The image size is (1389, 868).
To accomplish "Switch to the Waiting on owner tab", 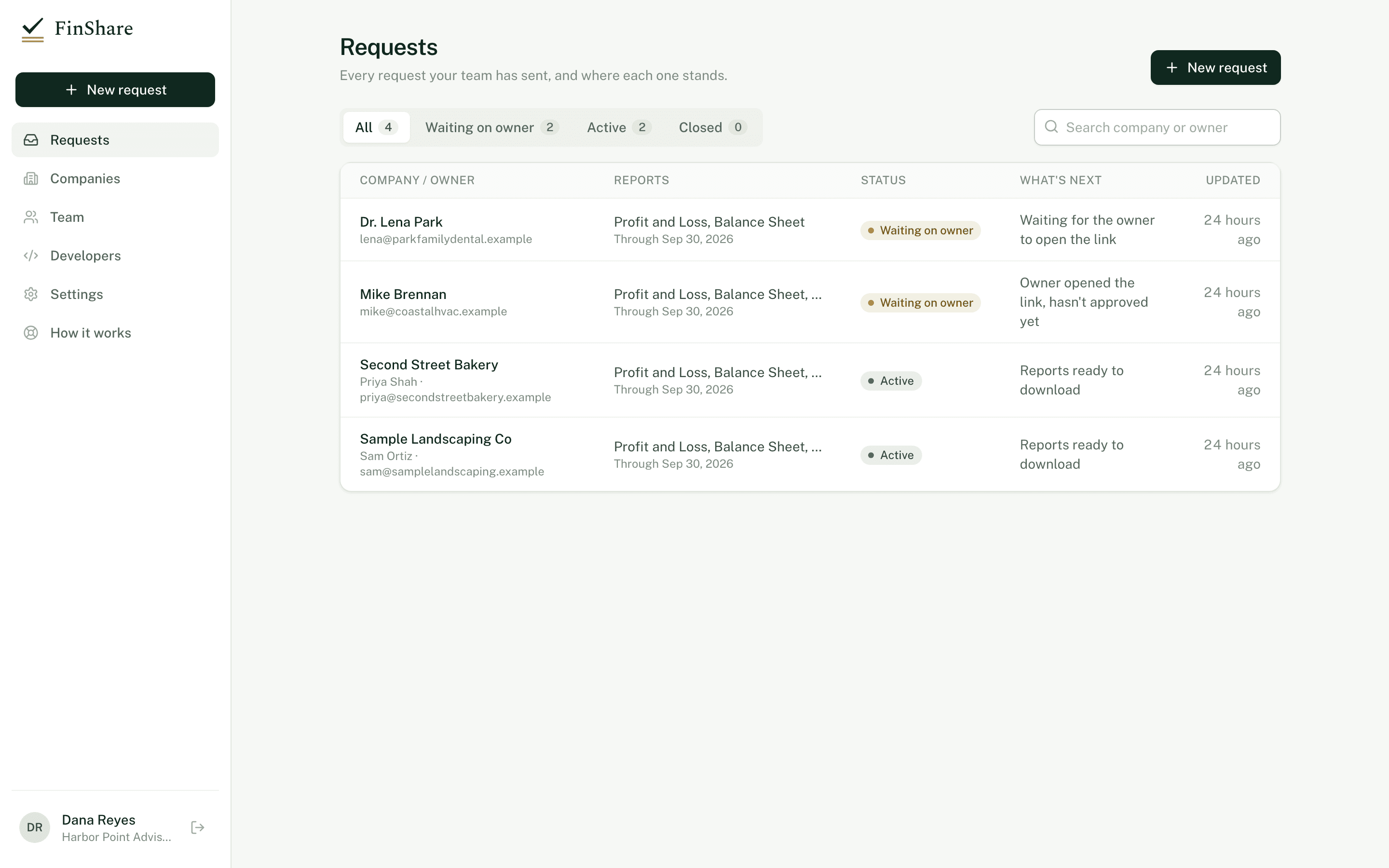I will tap(492, 127).
